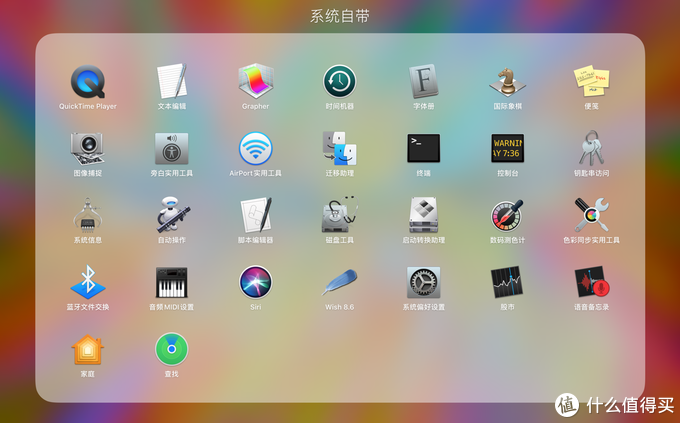The height and width of the screenshot is (423, 680).
Task: Launch the 查找 Find My app
Action: [x=172, y=349]
